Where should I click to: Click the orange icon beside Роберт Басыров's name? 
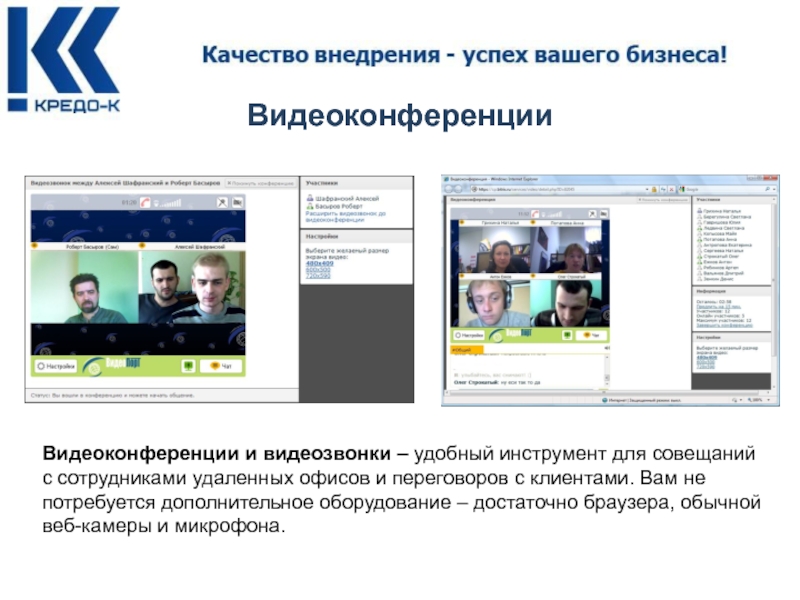coord(35,246)
